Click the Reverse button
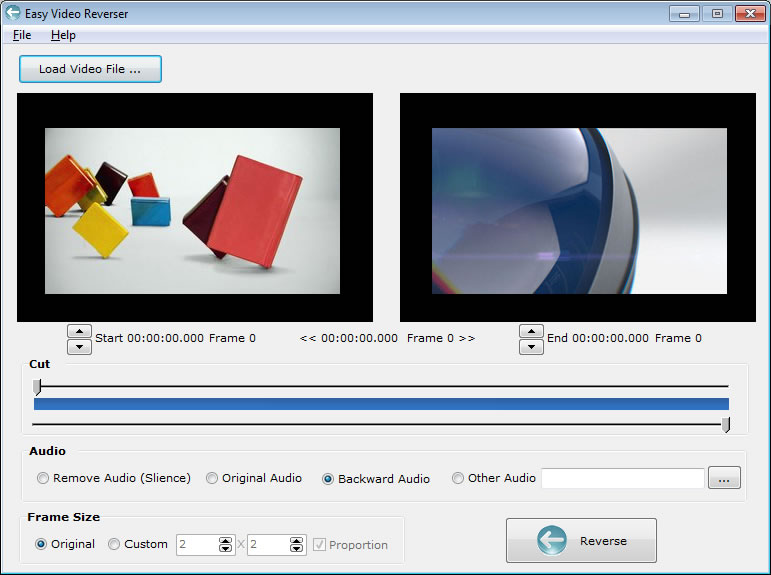 pos(581,540)
